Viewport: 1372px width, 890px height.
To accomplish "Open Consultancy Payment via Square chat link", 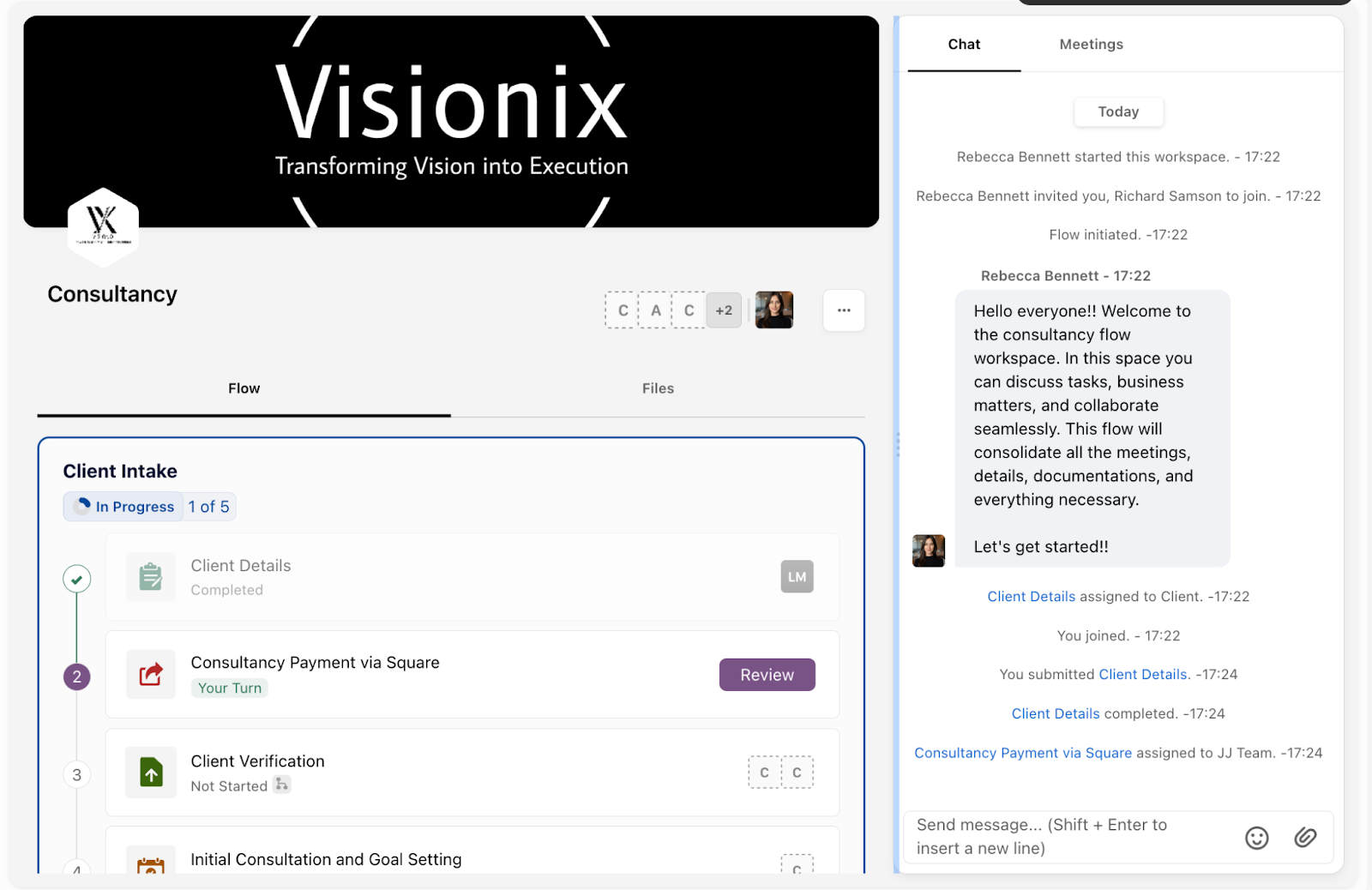I will (1023, 753).
